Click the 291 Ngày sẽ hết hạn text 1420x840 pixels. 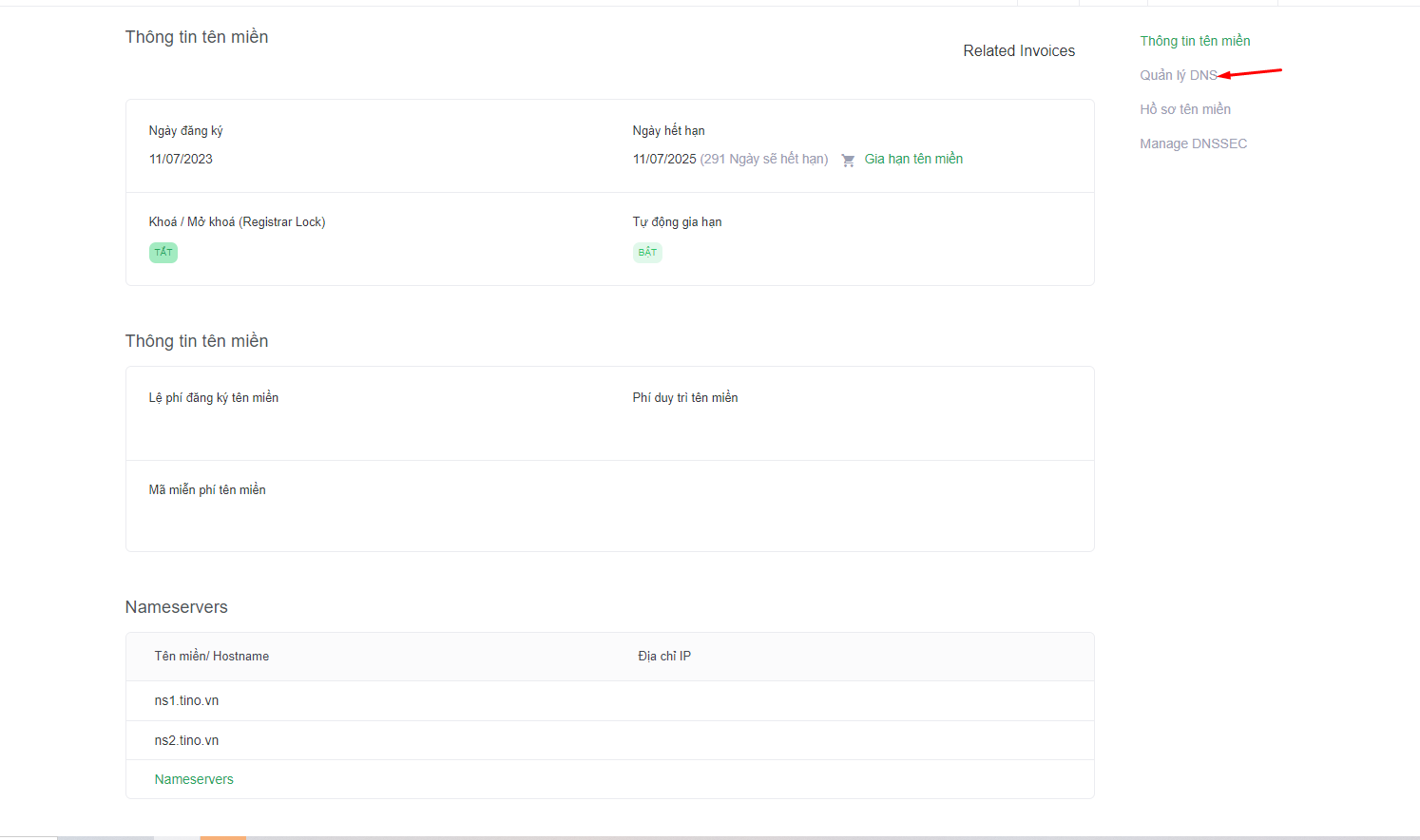pos(764,159)
